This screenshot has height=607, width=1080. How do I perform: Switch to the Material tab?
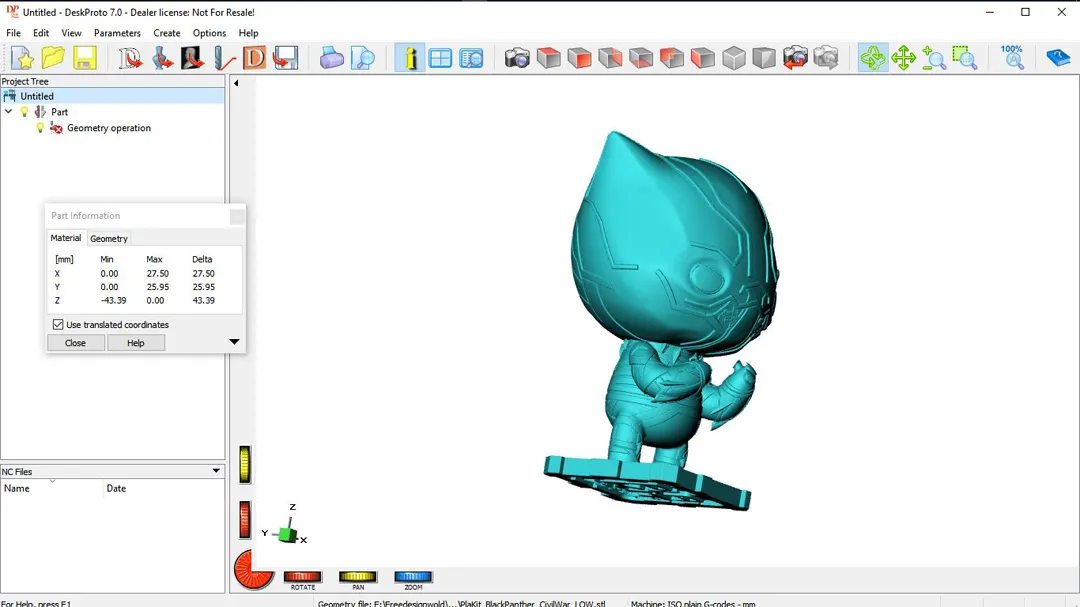[x=65, y=238]
